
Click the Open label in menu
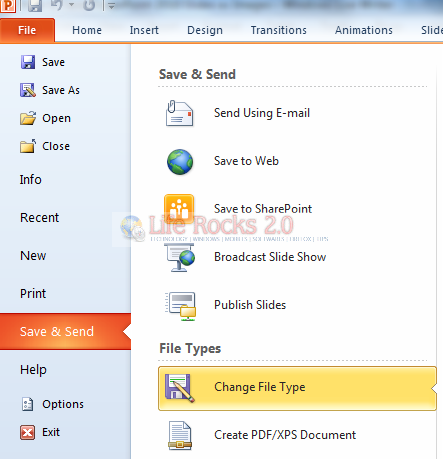[56, 118]
